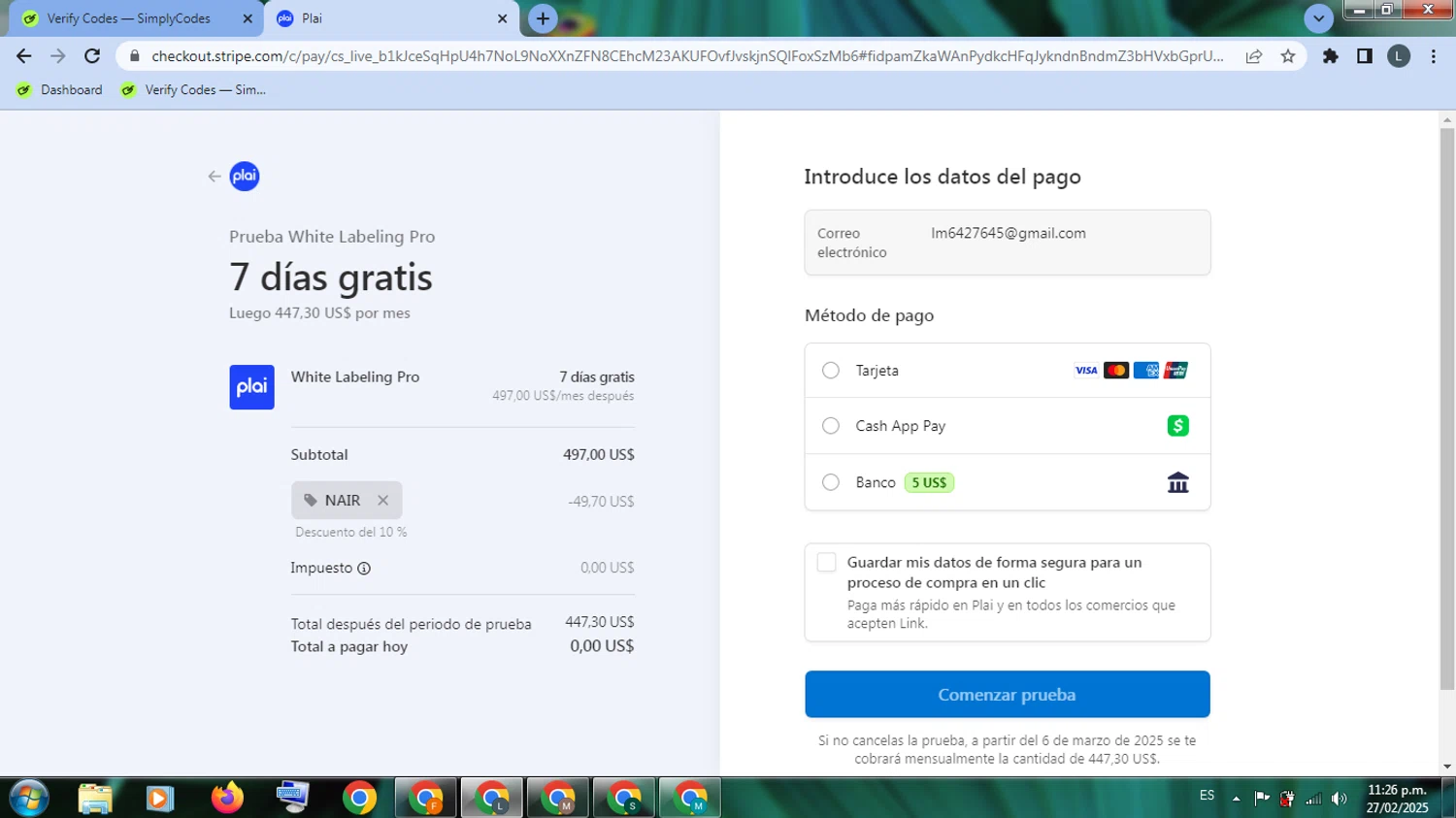Click the "Total a pagar hoy" label
This screenshot has height=818, width=1456.
pyautogui.click(x=349, y=647)
